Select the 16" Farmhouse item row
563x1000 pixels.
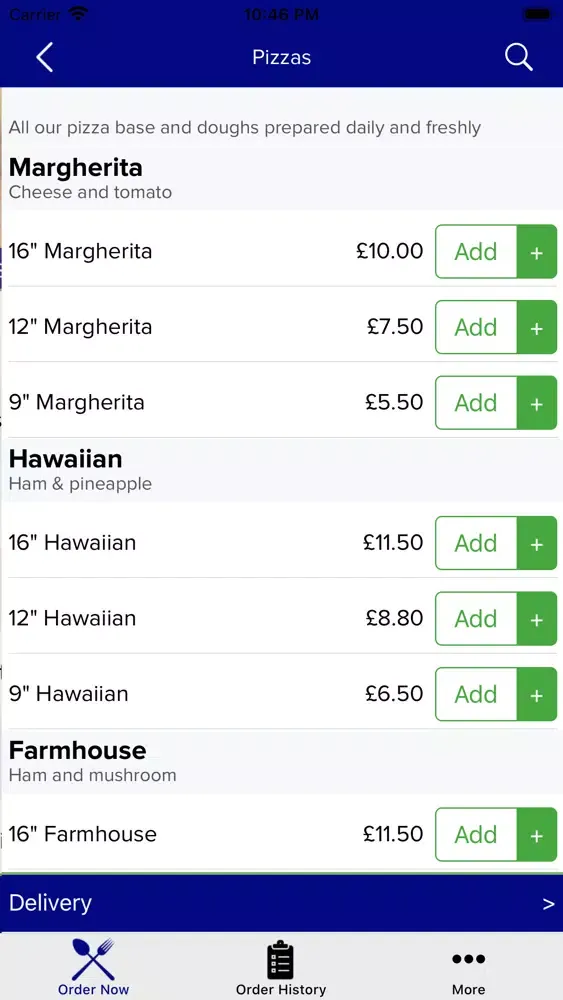pyautogui.click(x=281, y=834)
